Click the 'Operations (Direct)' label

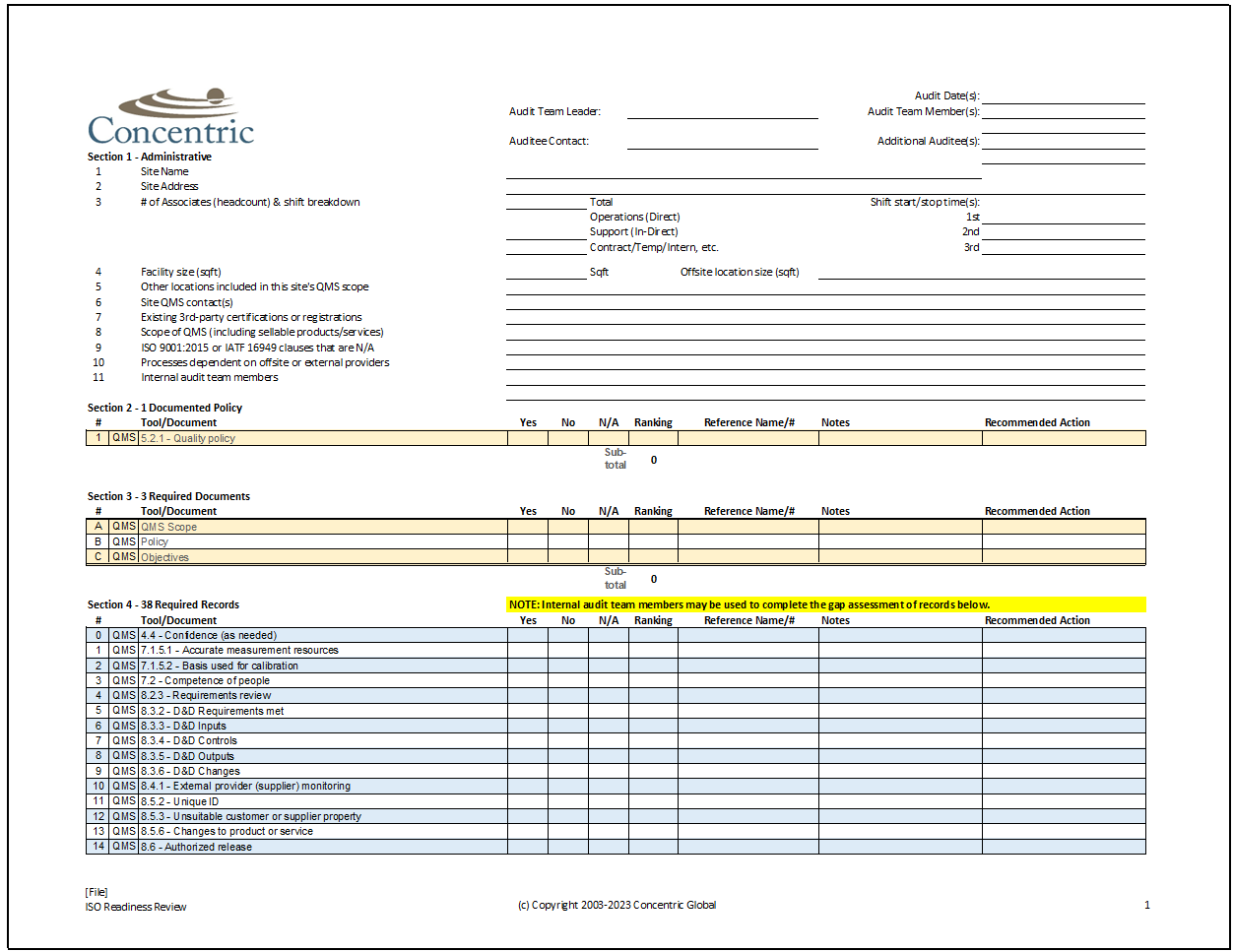(x=635, y=217)
